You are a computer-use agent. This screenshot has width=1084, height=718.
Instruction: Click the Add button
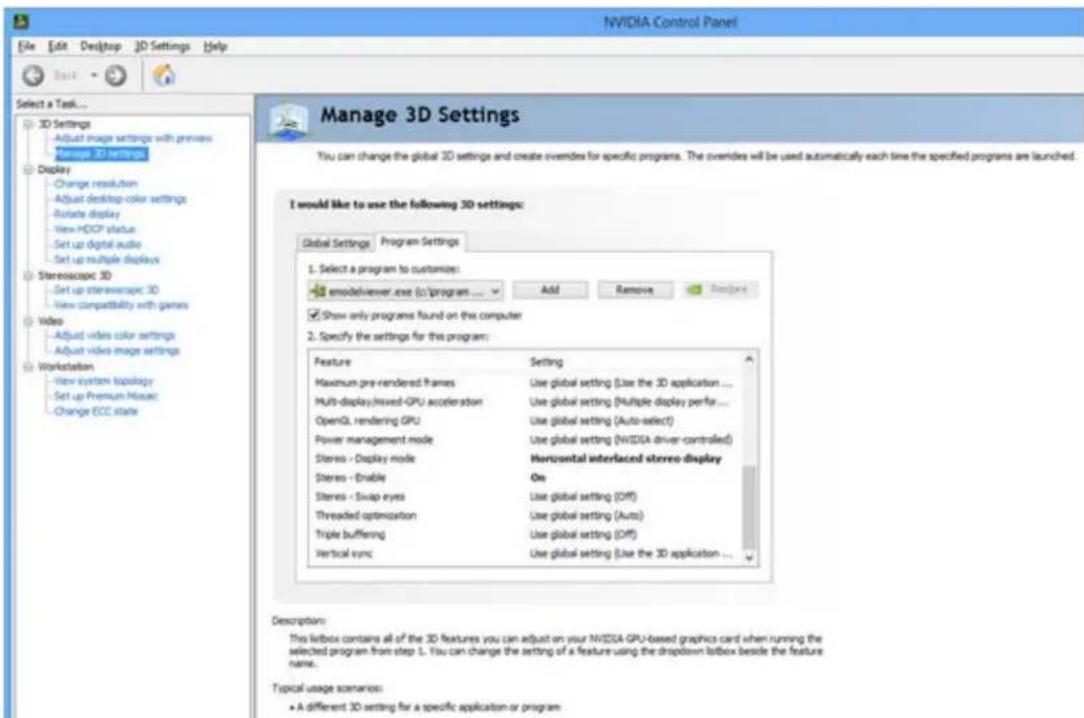550,290
